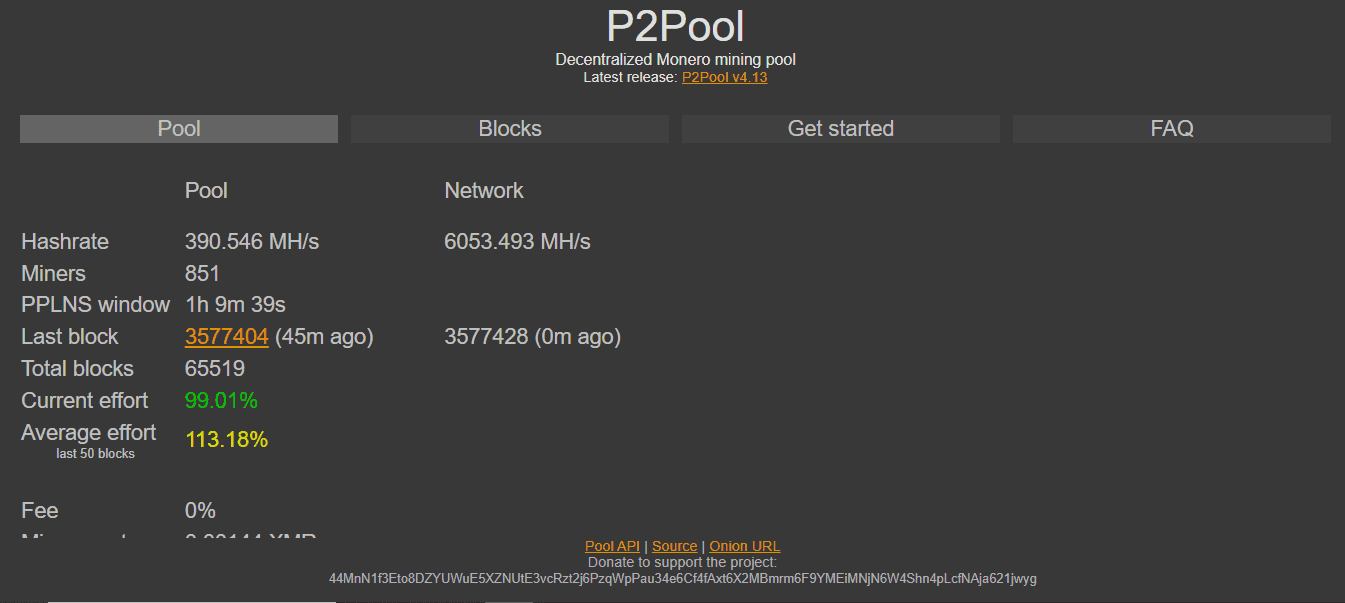Click the network hashrate value 6053.493 MH/s

click(517, 242)
